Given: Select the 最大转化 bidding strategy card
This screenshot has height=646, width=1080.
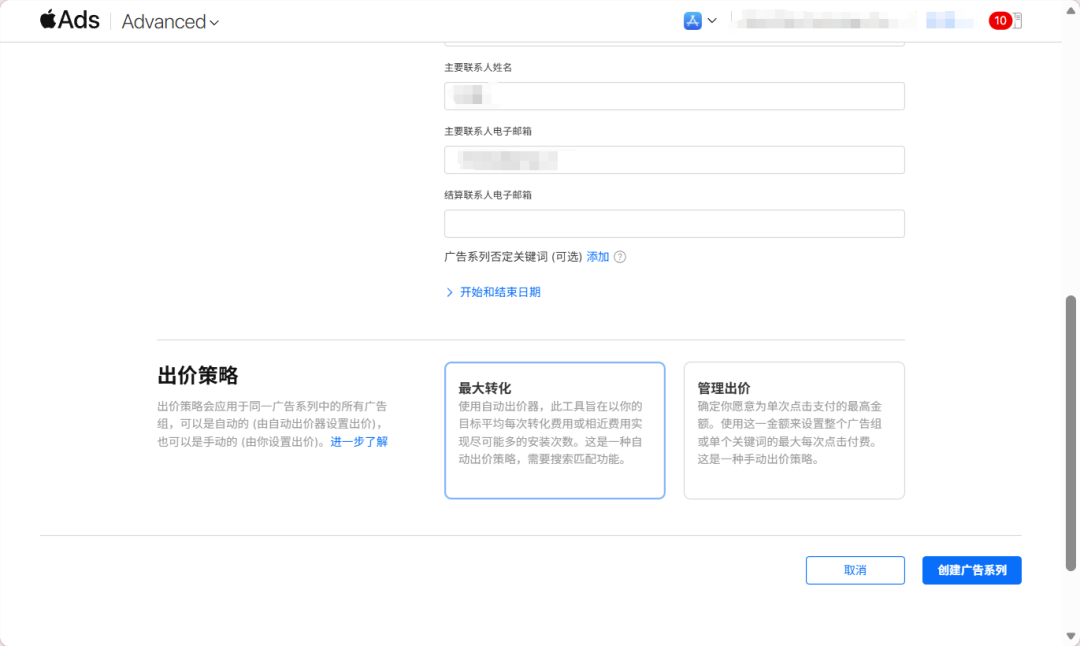Looking at the screenshot, I should click(554, 430).
